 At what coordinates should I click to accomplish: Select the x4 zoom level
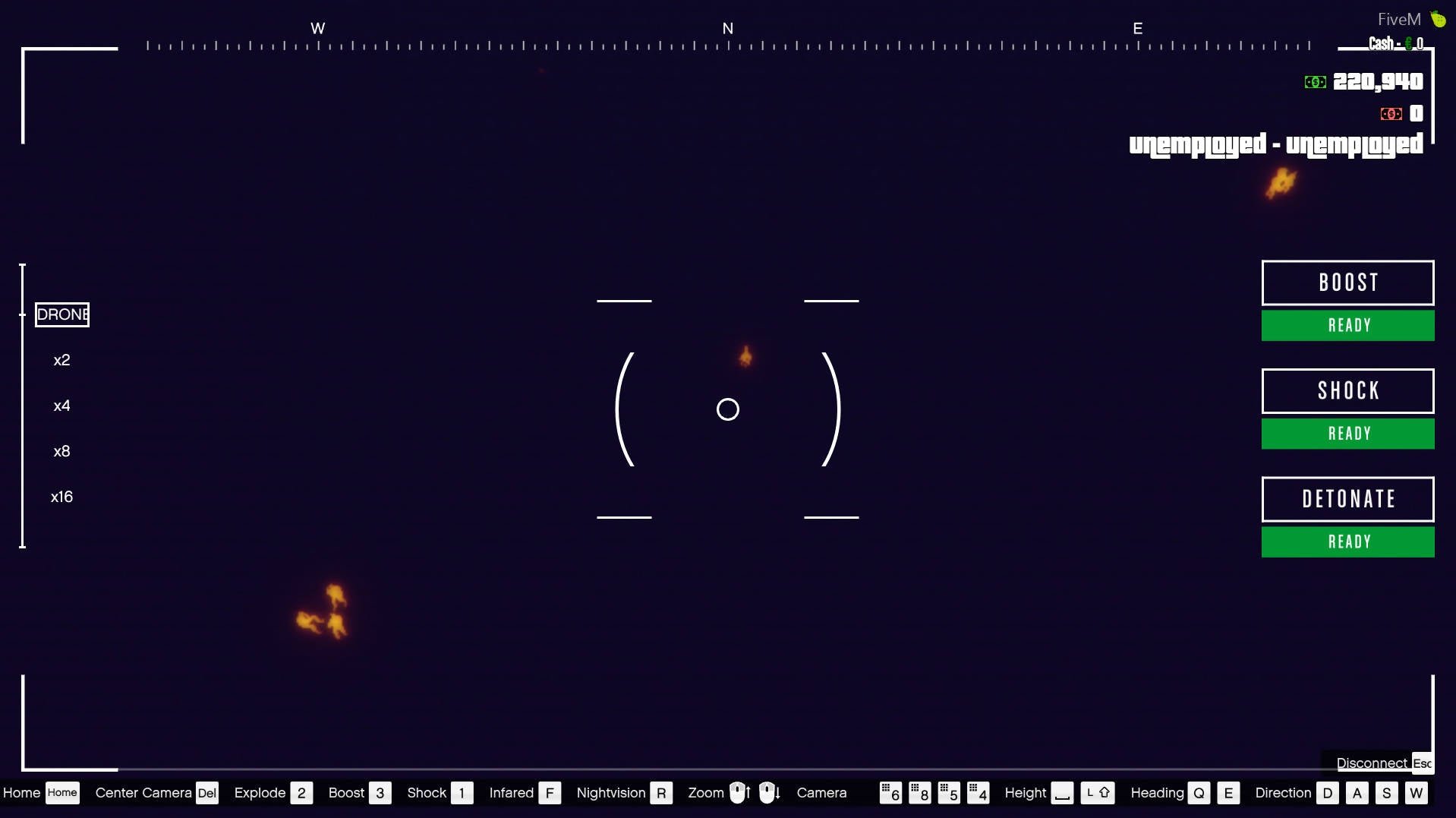tap(62, 406)
